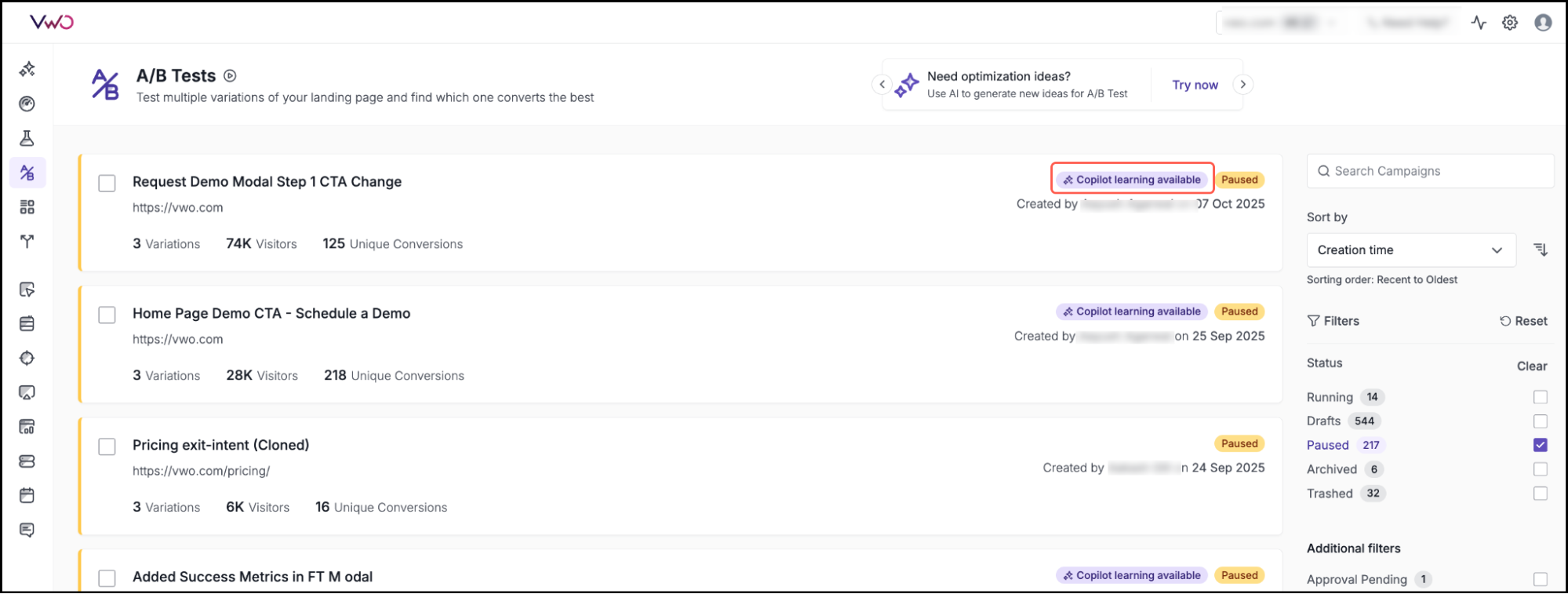This screenshot has width=1568, height=594.
Task: Click the play video icon beside A/B Tests
Action: [230, 76]
